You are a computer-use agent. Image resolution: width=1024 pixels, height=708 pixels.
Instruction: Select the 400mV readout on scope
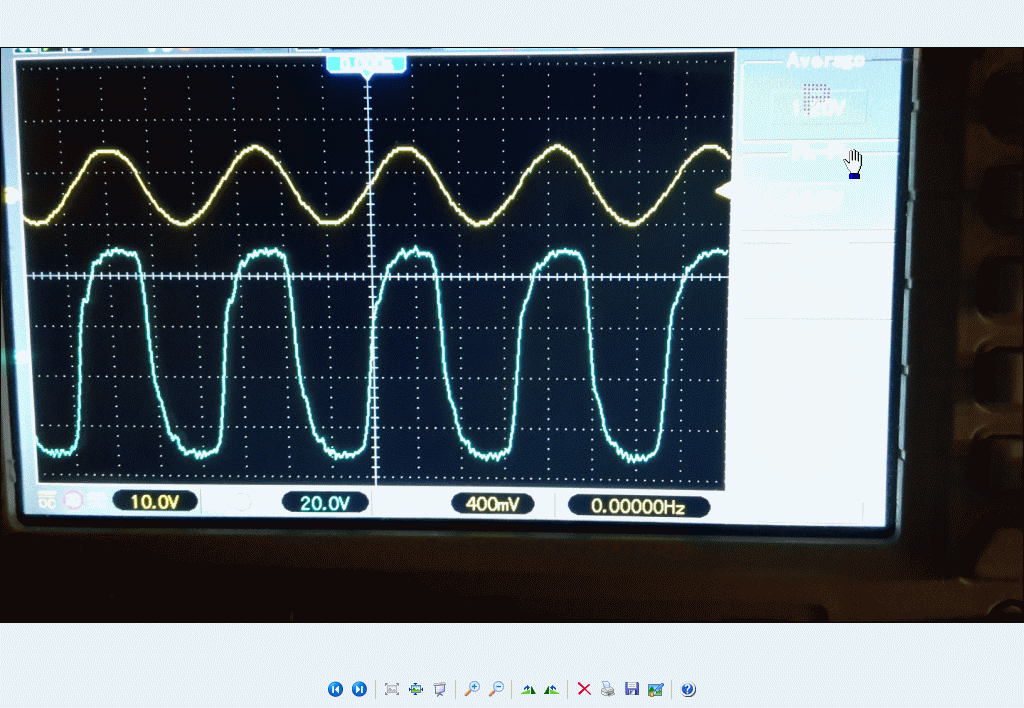point(493,504)
